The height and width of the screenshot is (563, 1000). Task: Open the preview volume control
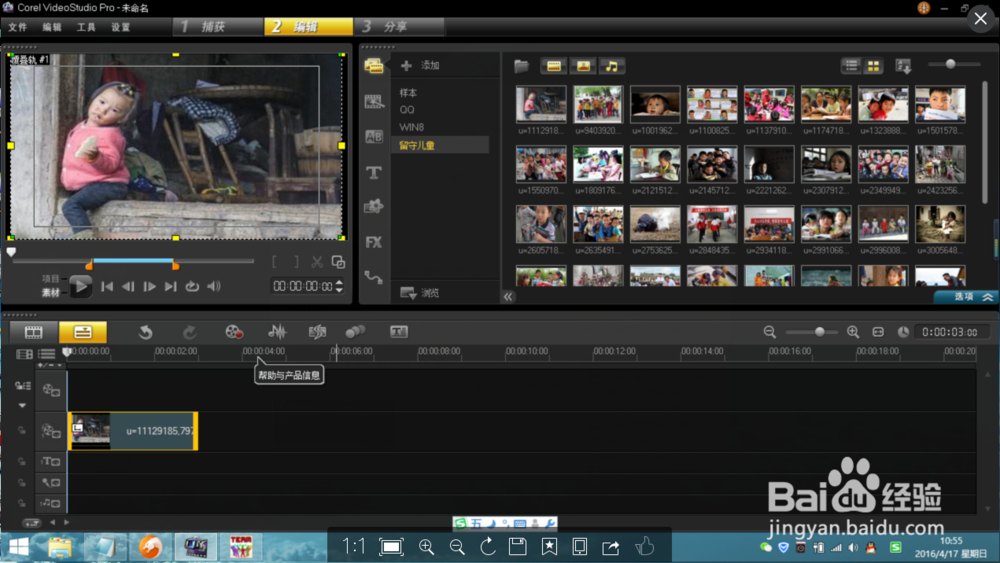(214, 286)
